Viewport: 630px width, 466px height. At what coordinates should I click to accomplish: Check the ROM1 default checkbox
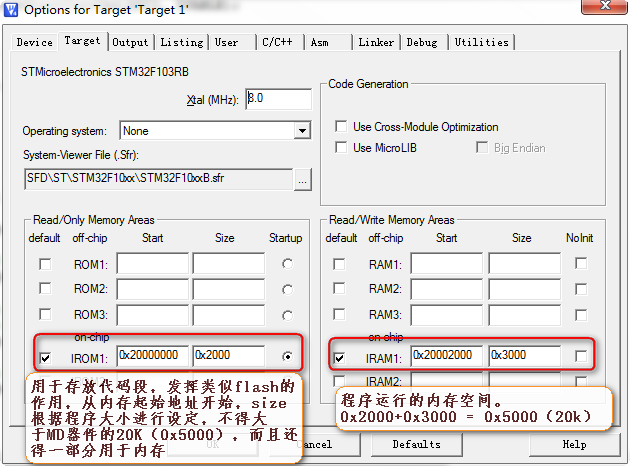click(x=45, y=264)
